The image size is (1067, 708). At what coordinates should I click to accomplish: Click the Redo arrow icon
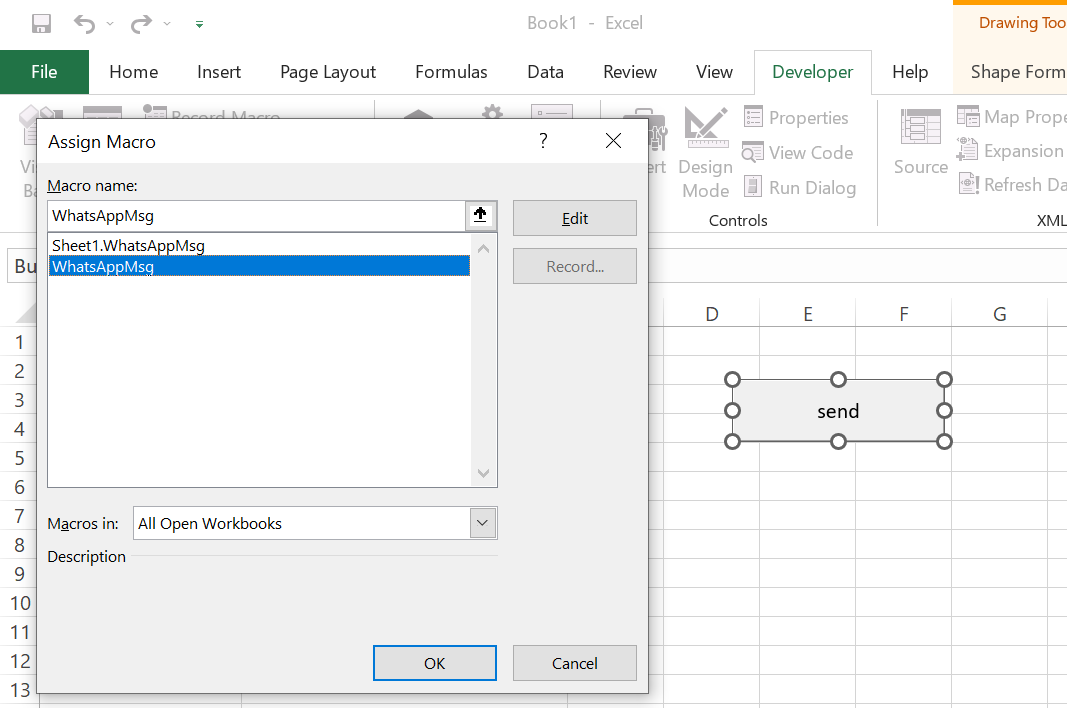click(141, 24)
